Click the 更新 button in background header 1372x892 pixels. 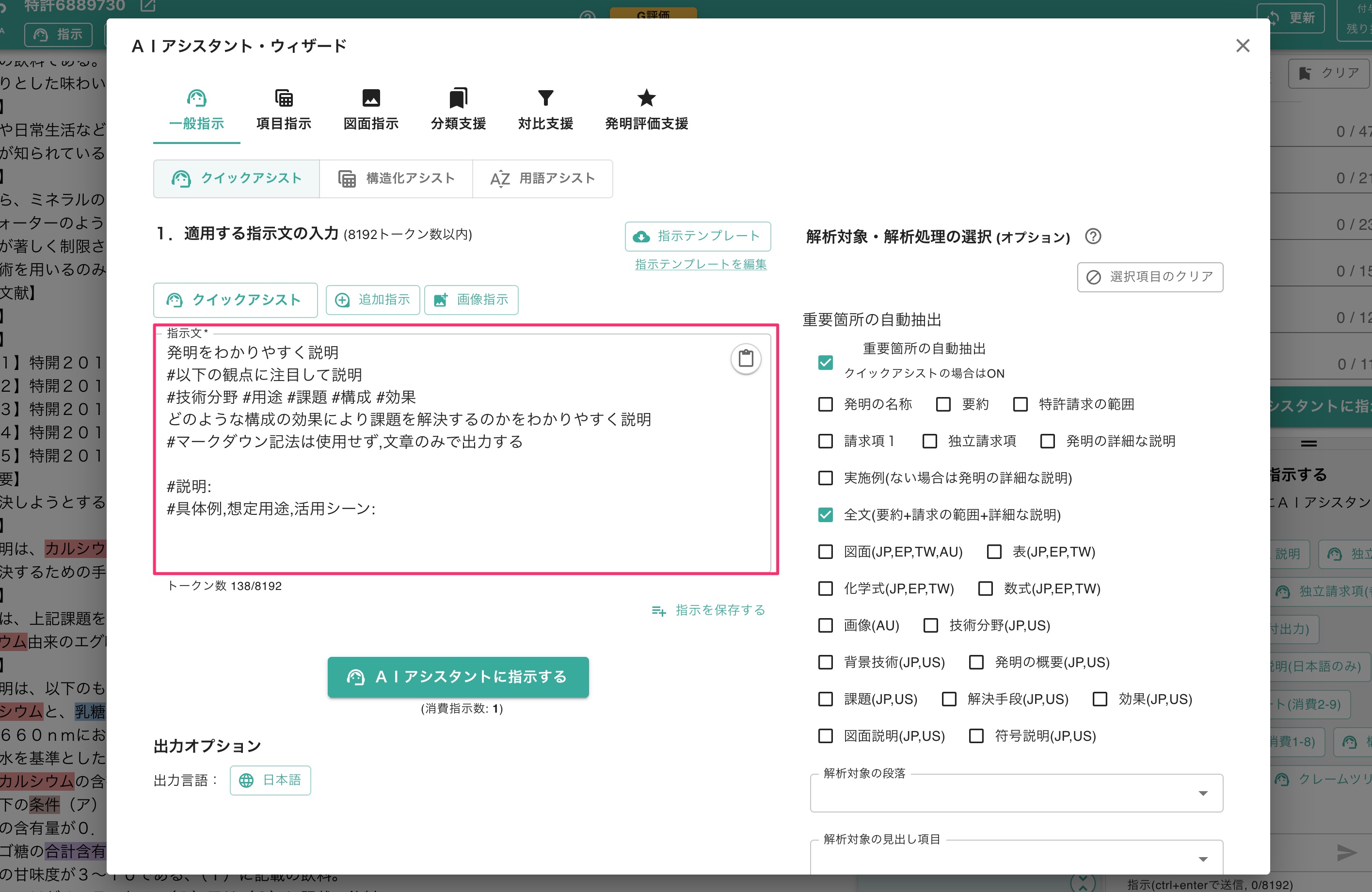pos(1292,17)
